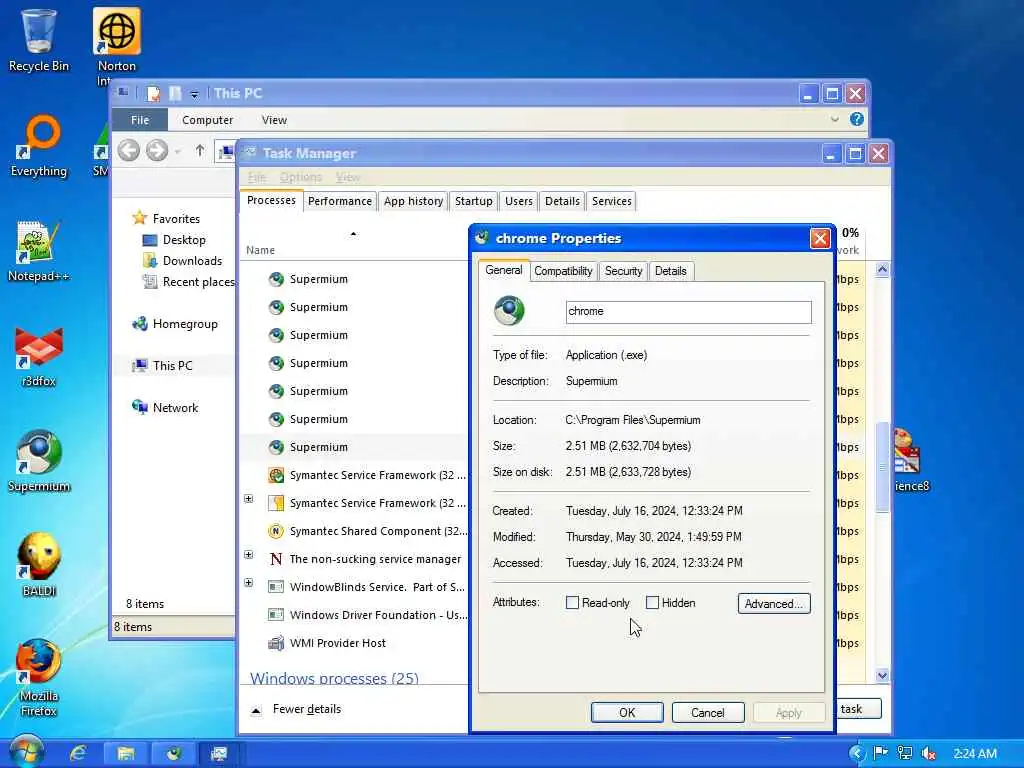
Task: Show hidden tray icons arrow
Action: pos(857,754)
